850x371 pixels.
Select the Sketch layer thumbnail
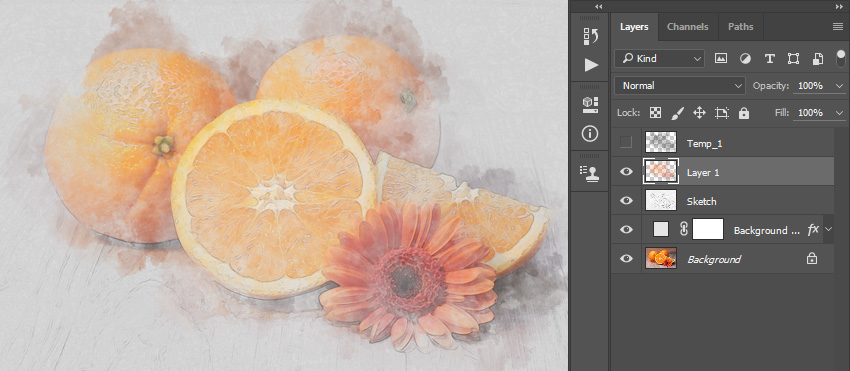[661, 200]
